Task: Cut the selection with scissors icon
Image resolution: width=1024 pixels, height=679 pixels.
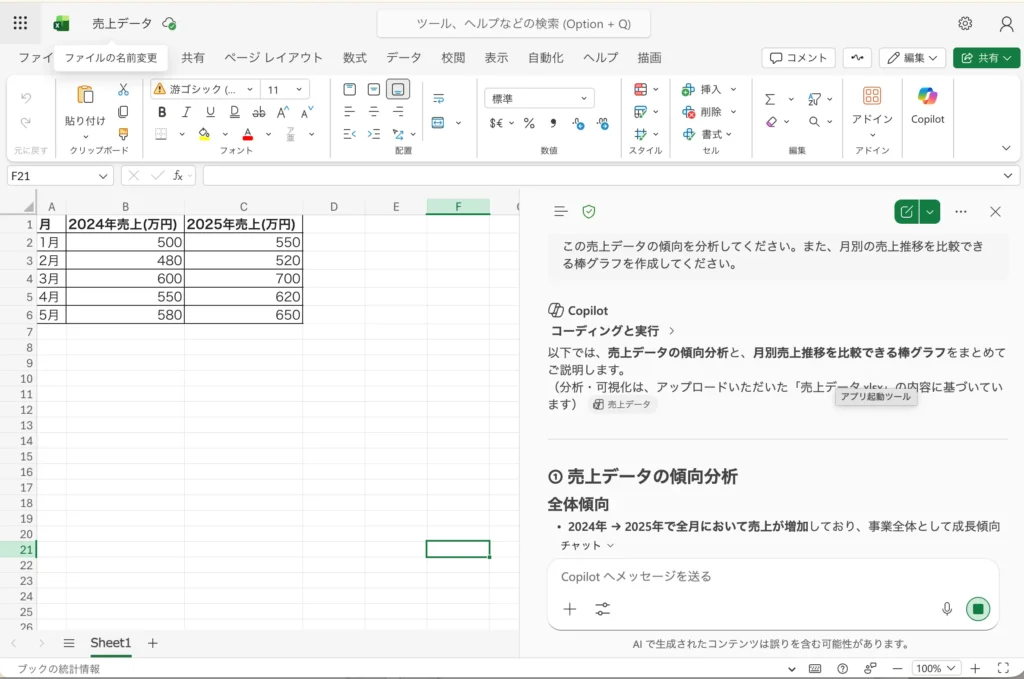Action: [123, 89]
